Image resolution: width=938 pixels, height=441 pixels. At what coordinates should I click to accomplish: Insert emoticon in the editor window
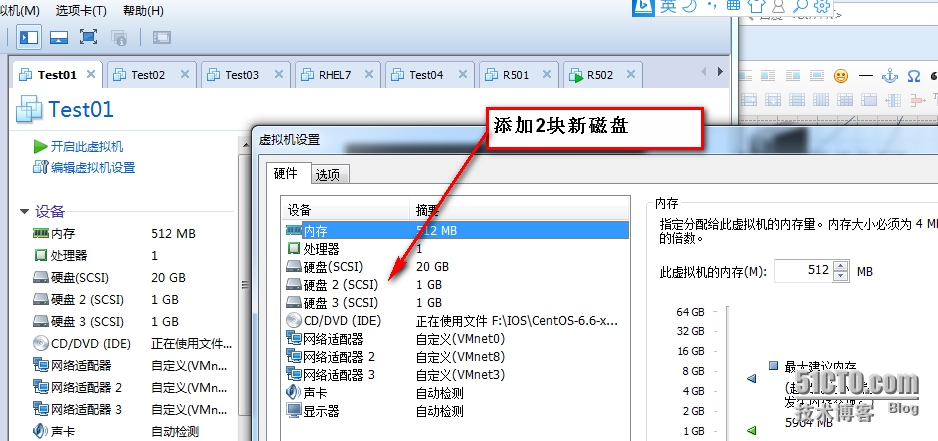(x=841, y=76)
